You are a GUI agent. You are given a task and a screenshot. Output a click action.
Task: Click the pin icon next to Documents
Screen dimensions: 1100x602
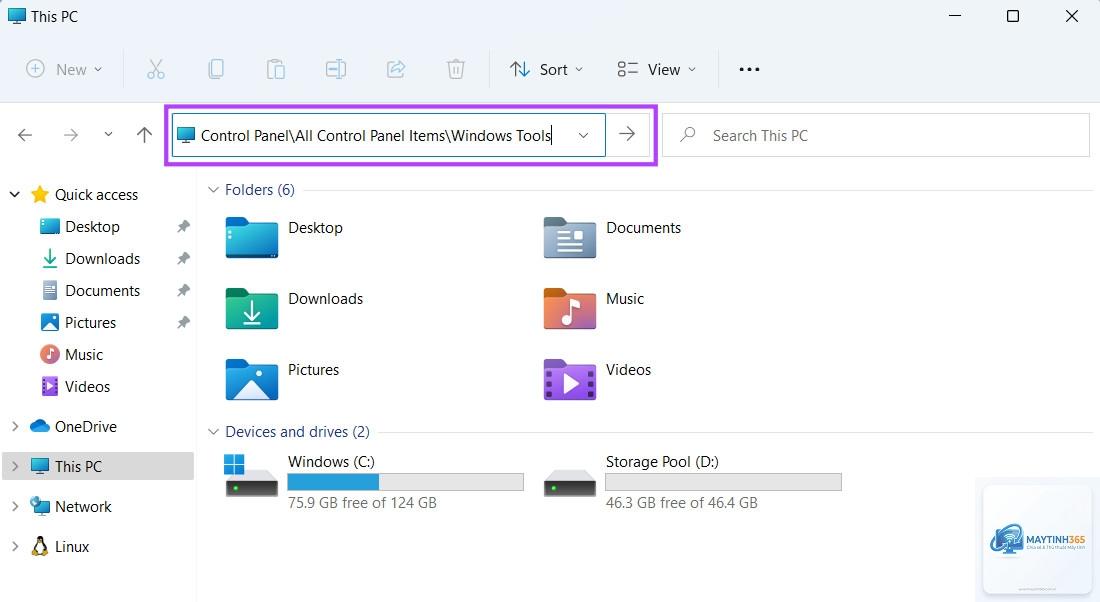pos(183,290)
